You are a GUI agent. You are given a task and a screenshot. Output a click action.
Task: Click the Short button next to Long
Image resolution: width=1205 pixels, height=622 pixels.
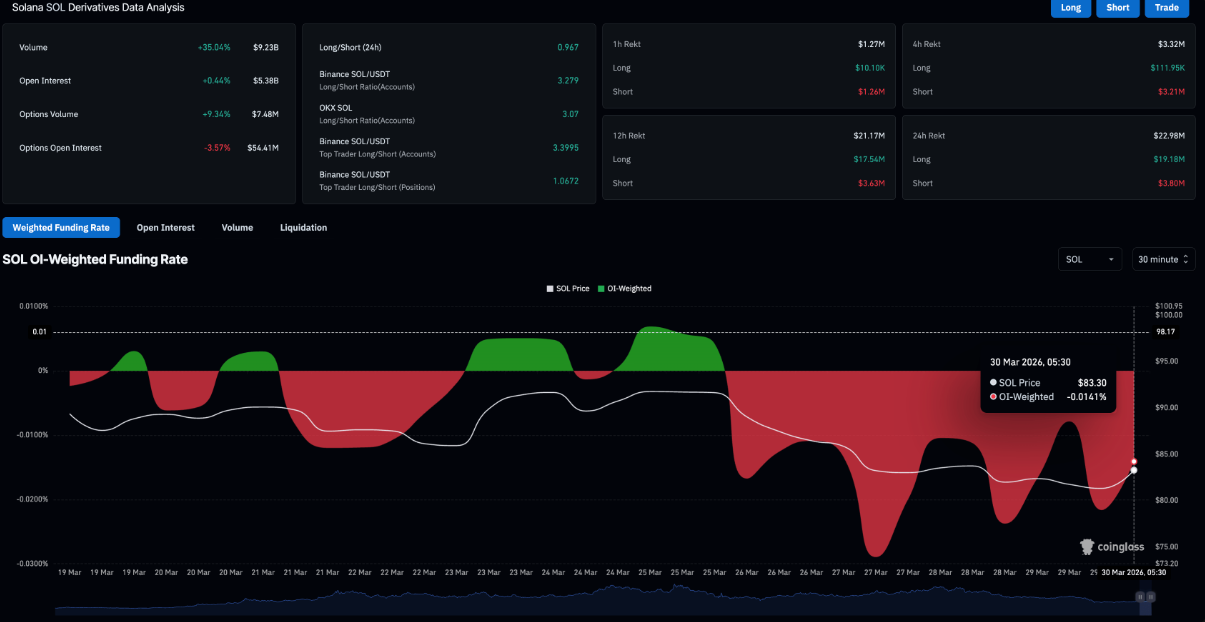(1117, 8)
